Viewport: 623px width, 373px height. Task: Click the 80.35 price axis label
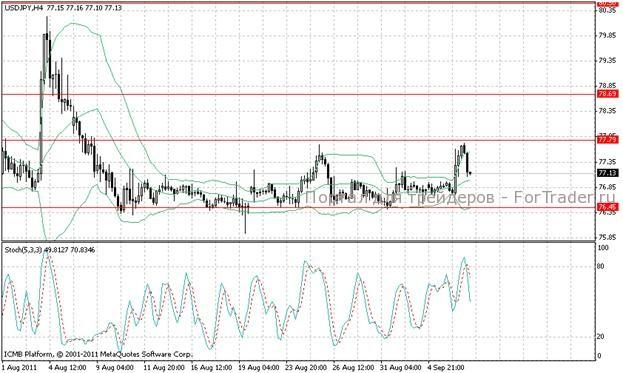[607, 11]
